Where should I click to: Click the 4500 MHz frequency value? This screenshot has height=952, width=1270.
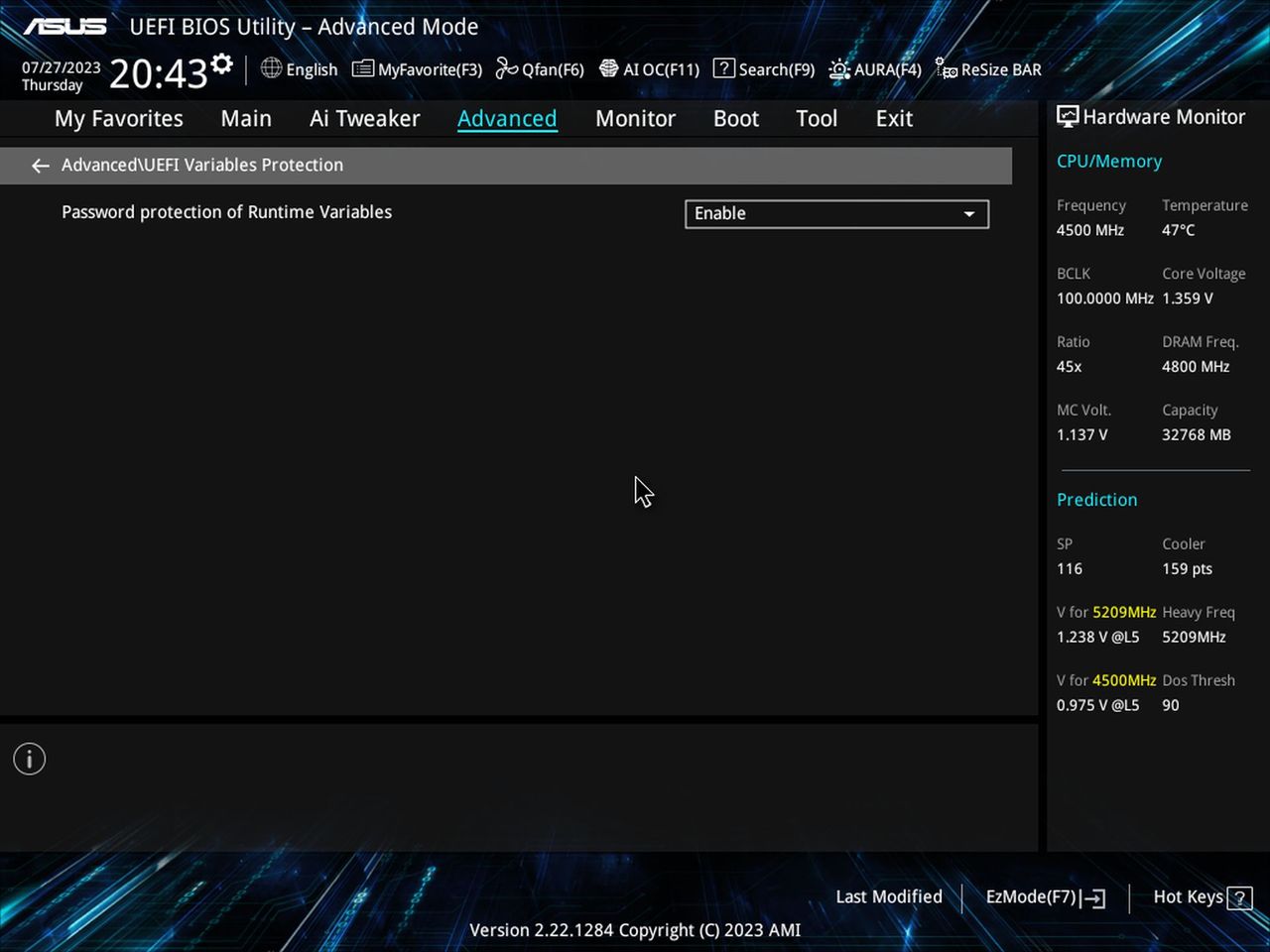click(1090, 230)
